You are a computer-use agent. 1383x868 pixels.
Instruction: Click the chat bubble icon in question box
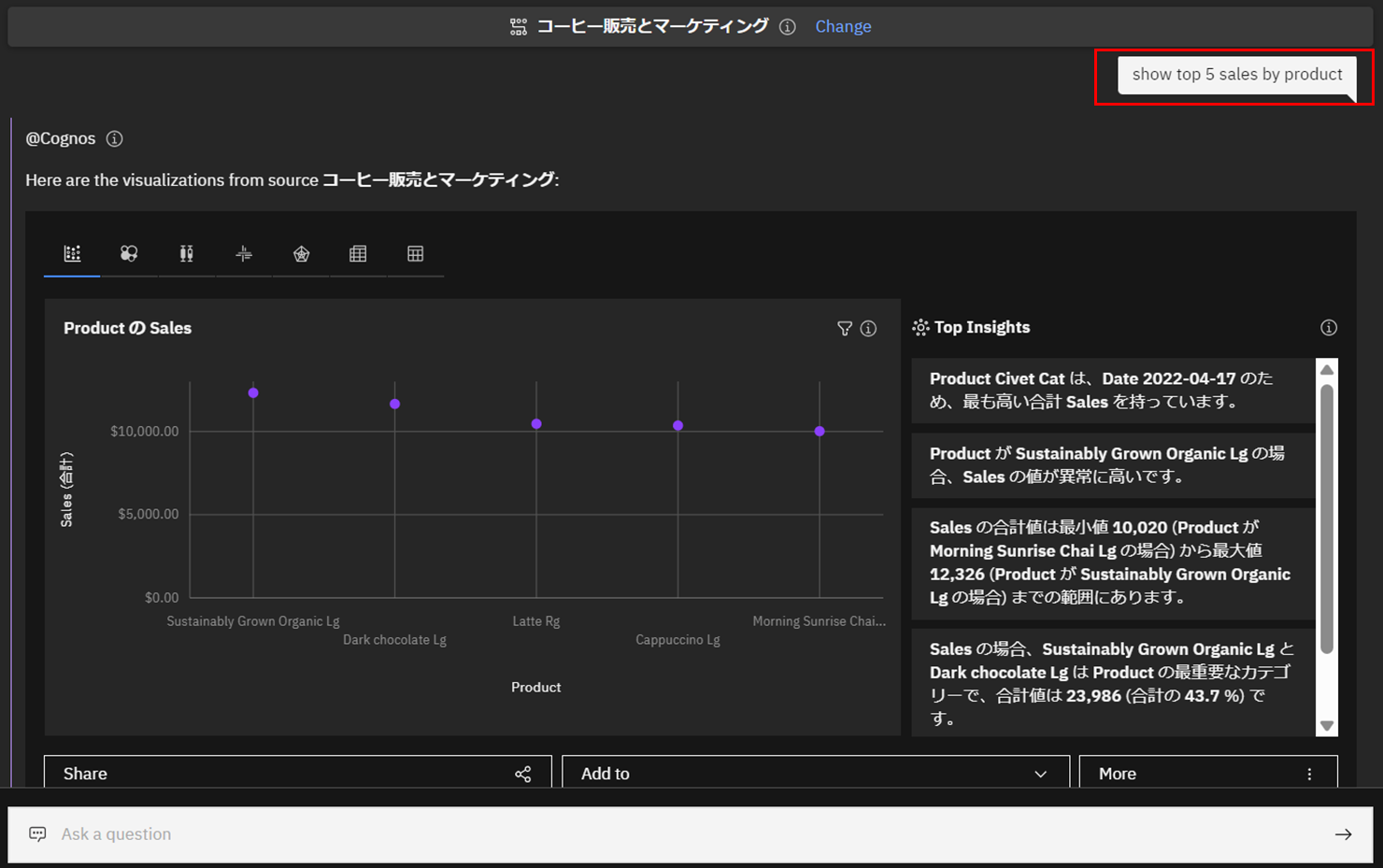[37, 833]
